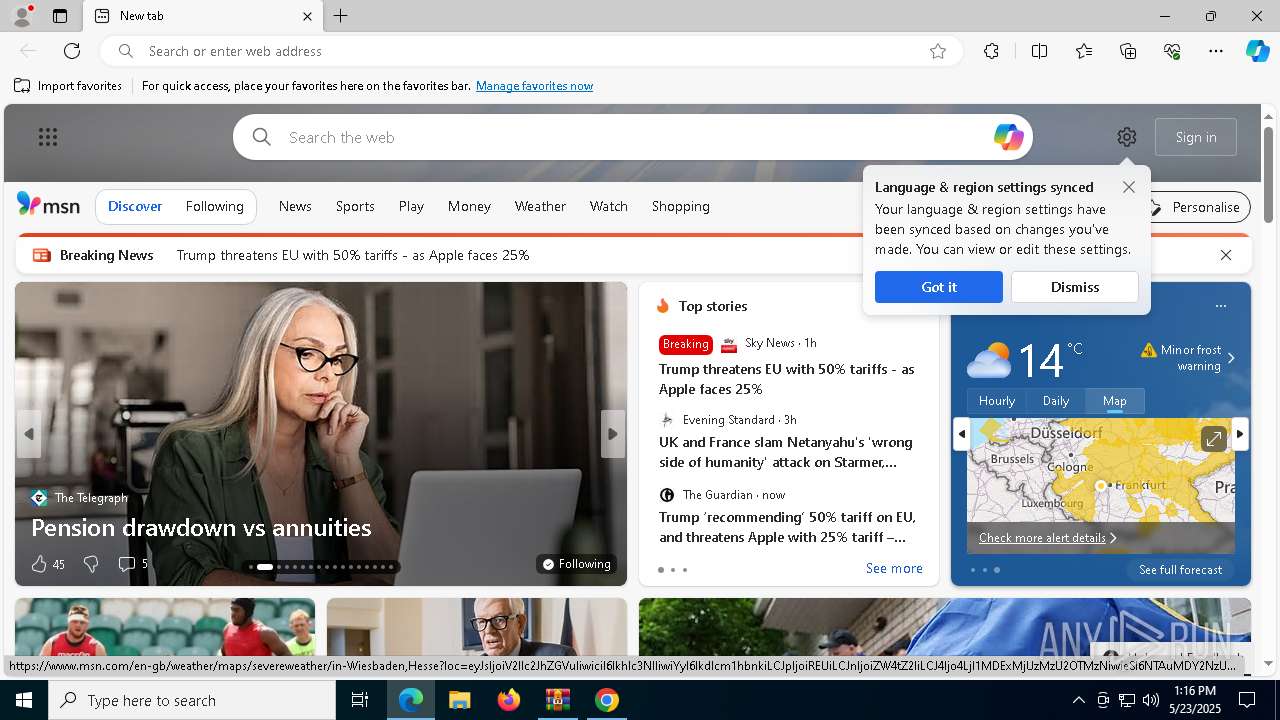
Task: Open the Shopping tab
Action: pos(681,206)
